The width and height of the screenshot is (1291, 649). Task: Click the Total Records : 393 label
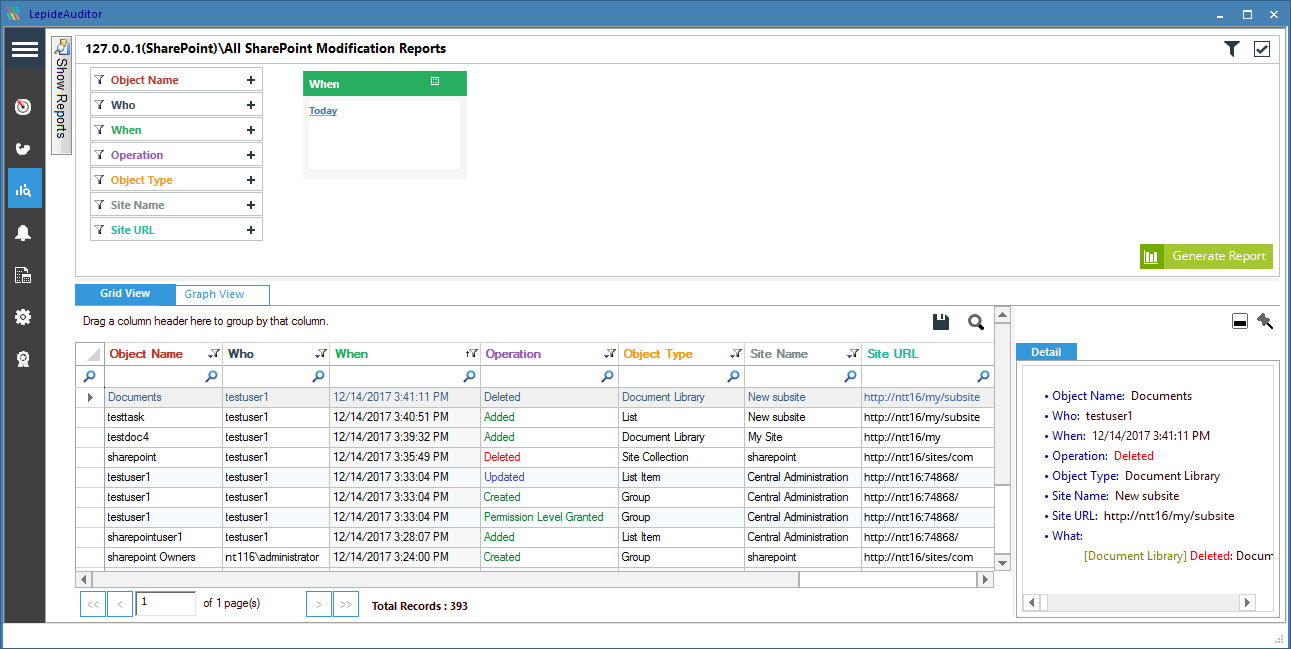click(419, 606)
